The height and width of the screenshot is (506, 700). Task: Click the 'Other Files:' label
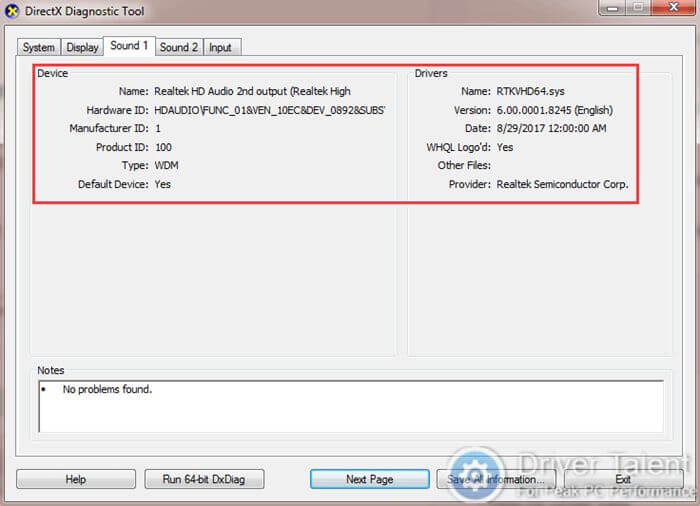[464, 166]
